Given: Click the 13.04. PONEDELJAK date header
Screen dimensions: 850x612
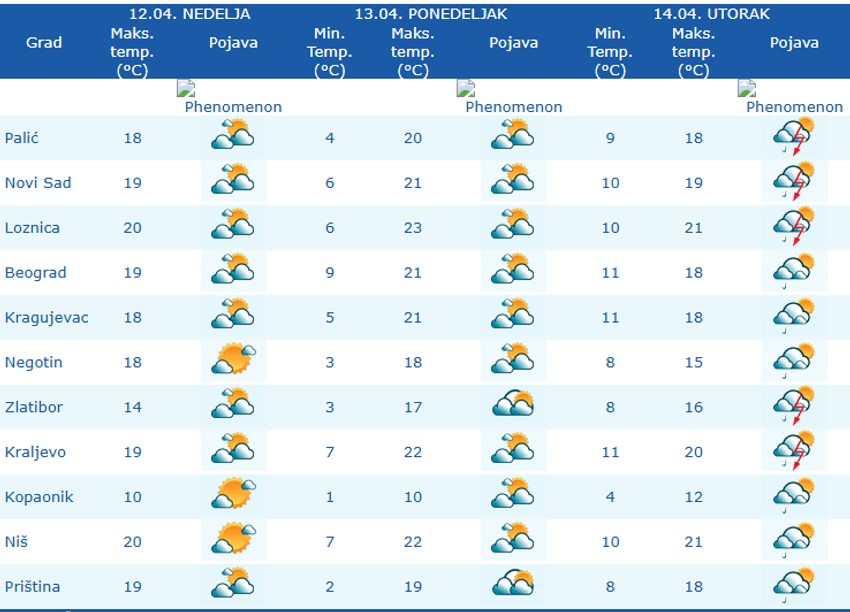Looking at the screenshot, I should [x=431, y=14].
